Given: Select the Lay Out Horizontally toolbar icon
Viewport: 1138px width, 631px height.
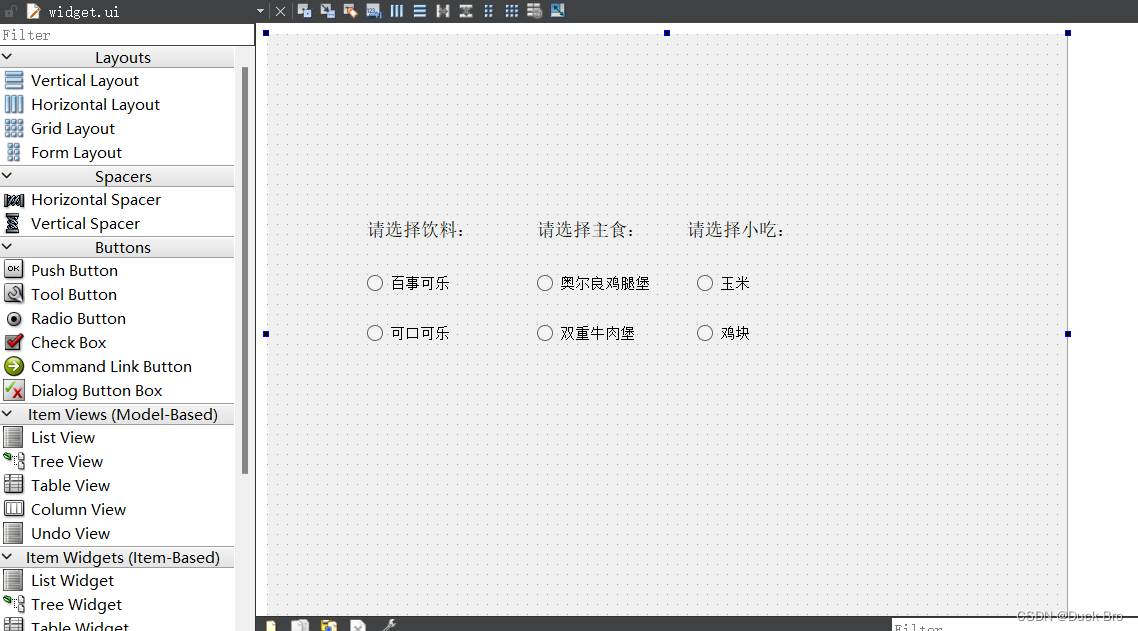Looking at the screenshot, I should pos(396,11).
